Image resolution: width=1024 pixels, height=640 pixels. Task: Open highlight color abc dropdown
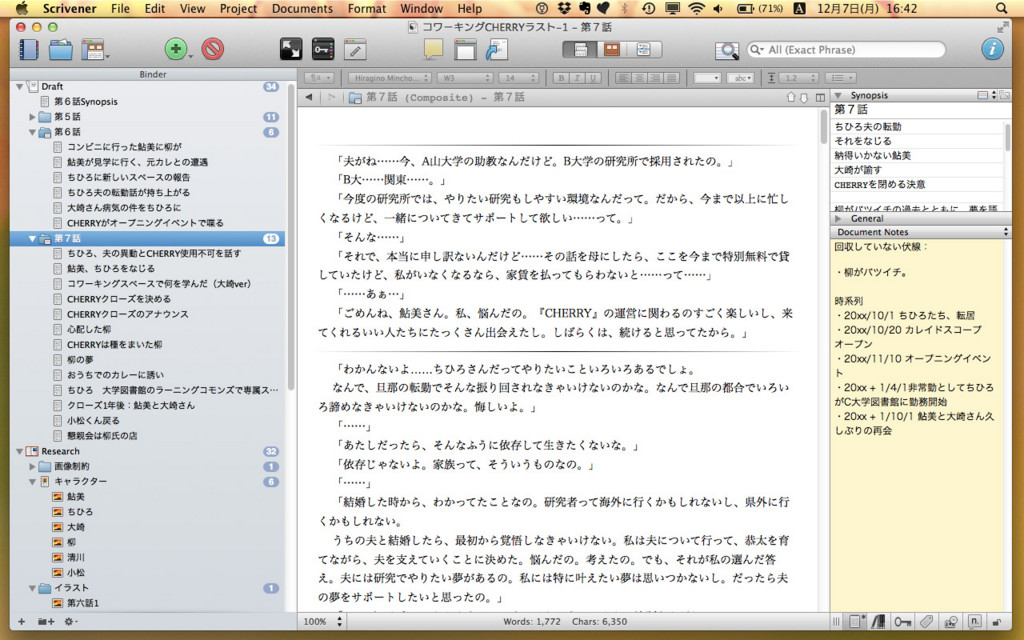[741, 78]
